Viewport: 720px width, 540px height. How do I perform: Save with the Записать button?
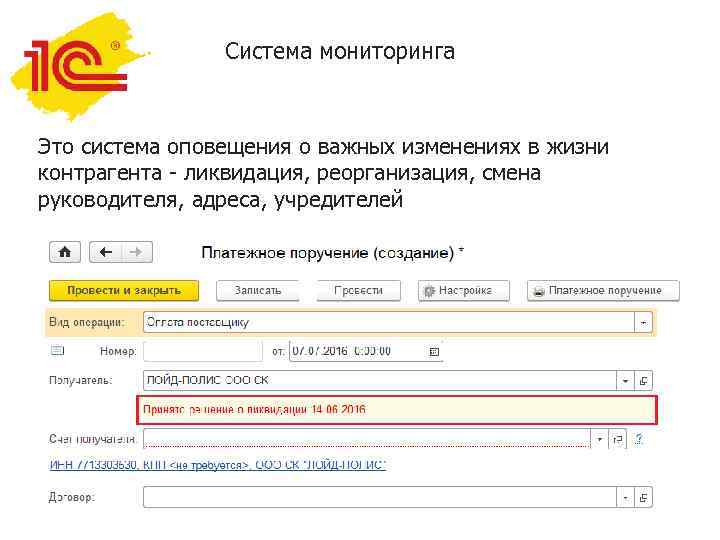[258, 291]
